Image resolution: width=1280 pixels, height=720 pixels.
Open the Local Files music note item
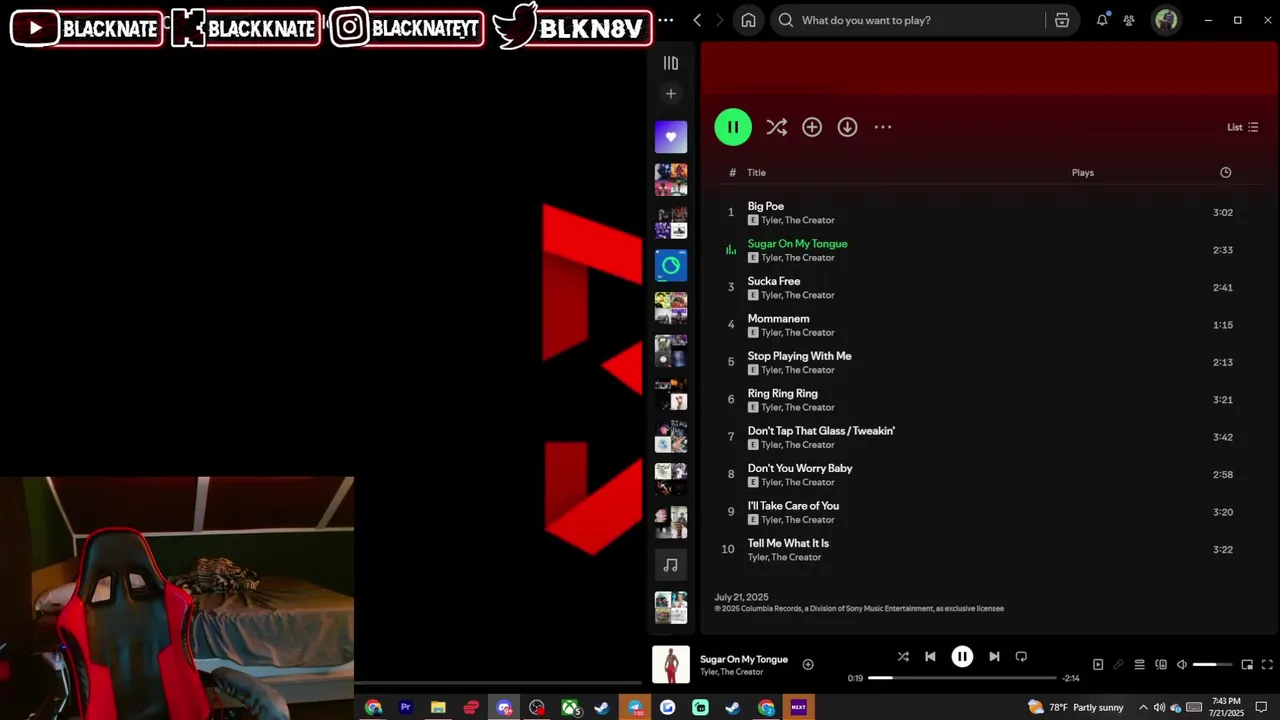coord(671,565)
